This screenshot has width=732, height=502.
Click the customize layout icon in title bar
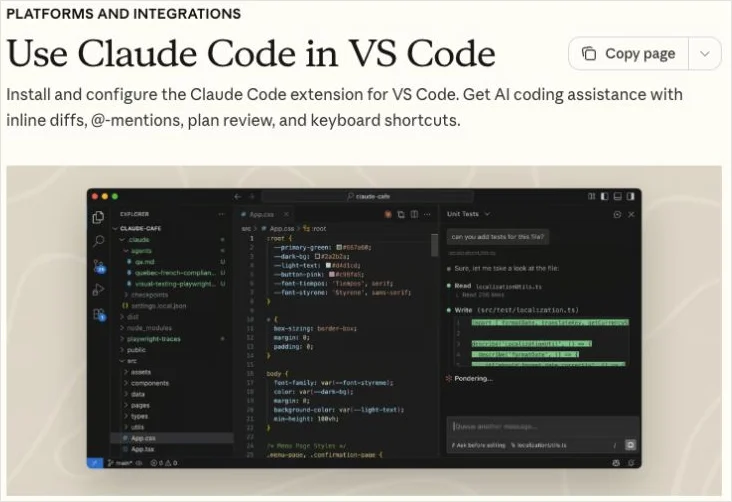point(591,196)
